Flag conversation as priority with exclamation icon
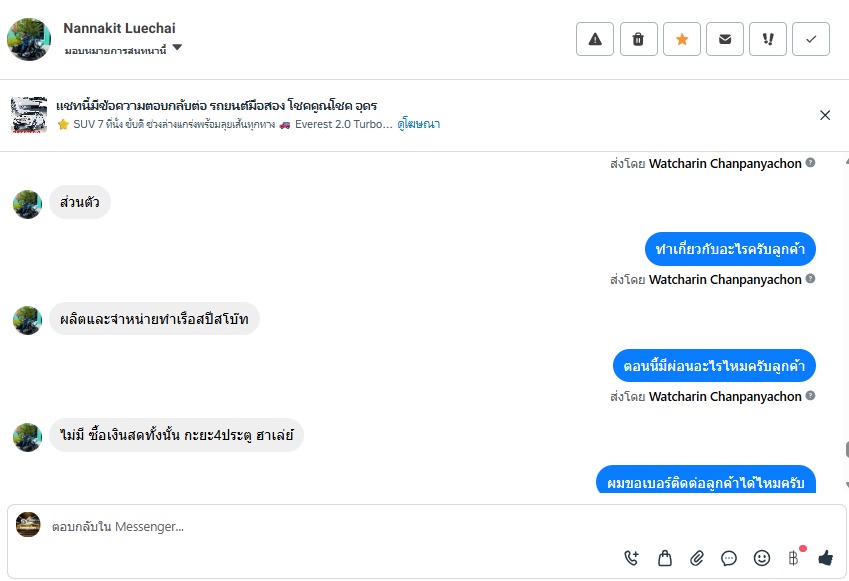849x581 pixels. (x=768, y=39)
